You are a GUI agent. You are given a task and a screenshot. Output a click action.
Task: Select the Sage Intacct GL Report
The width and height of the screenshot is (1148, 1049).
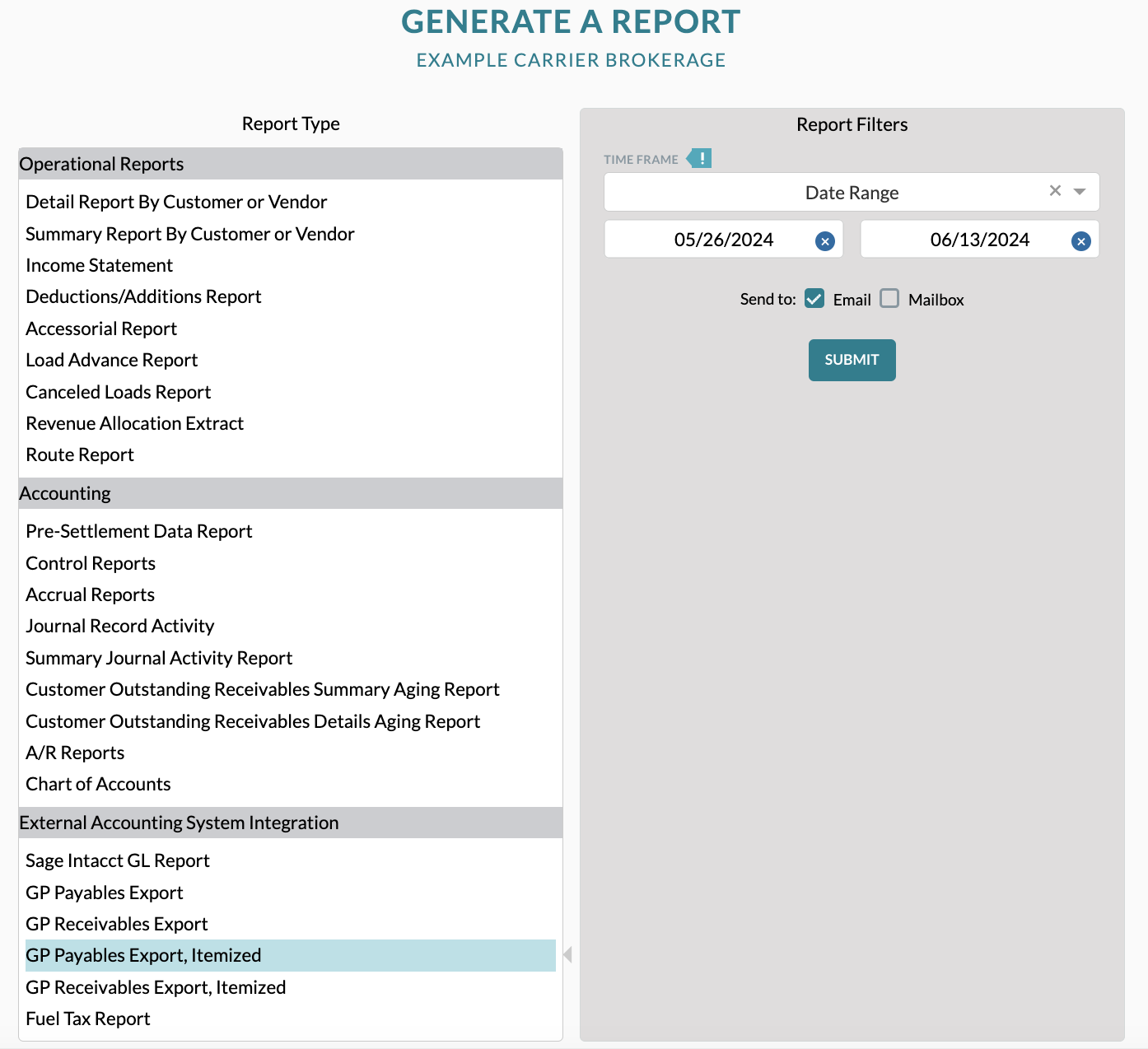point(118,860)
